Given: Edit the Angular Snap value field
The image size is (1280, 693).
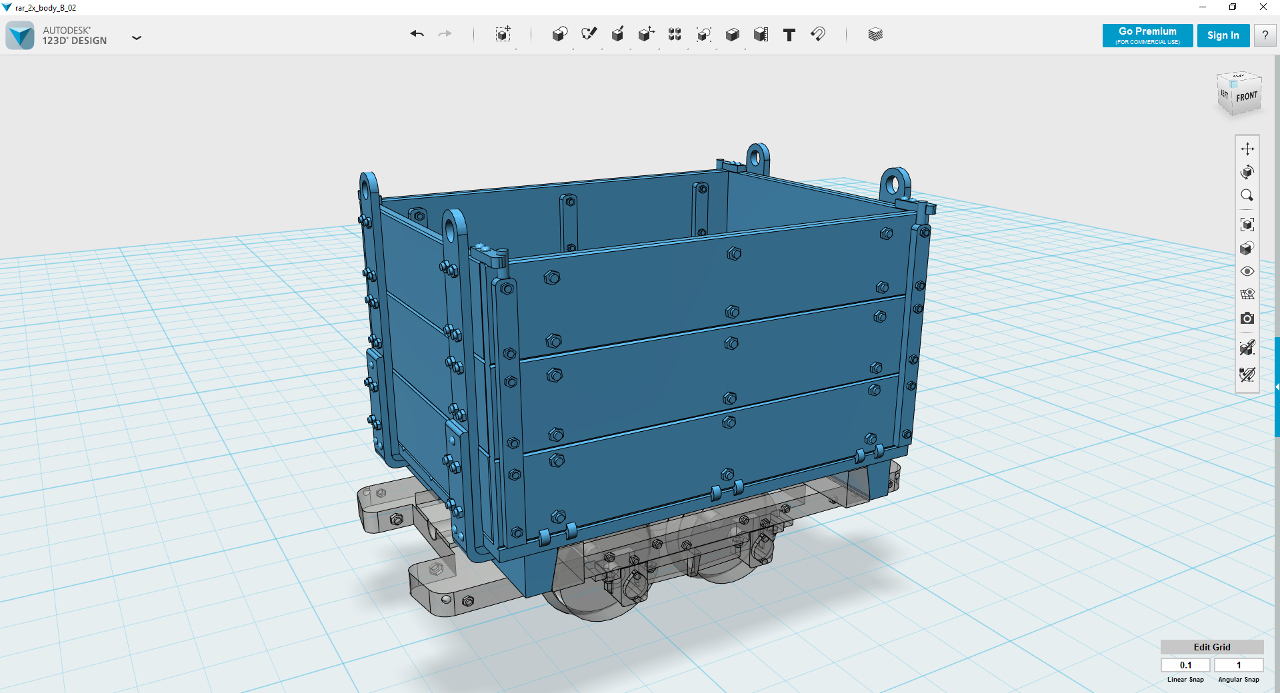Looking at the screenshot, I should (x=1238, y=665).
